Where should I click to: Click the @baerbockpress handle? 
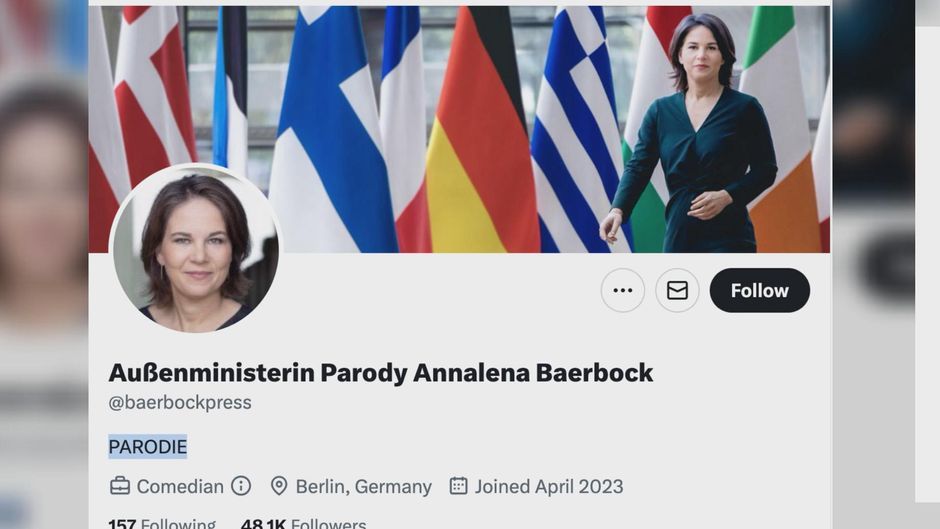click(180, 402)
